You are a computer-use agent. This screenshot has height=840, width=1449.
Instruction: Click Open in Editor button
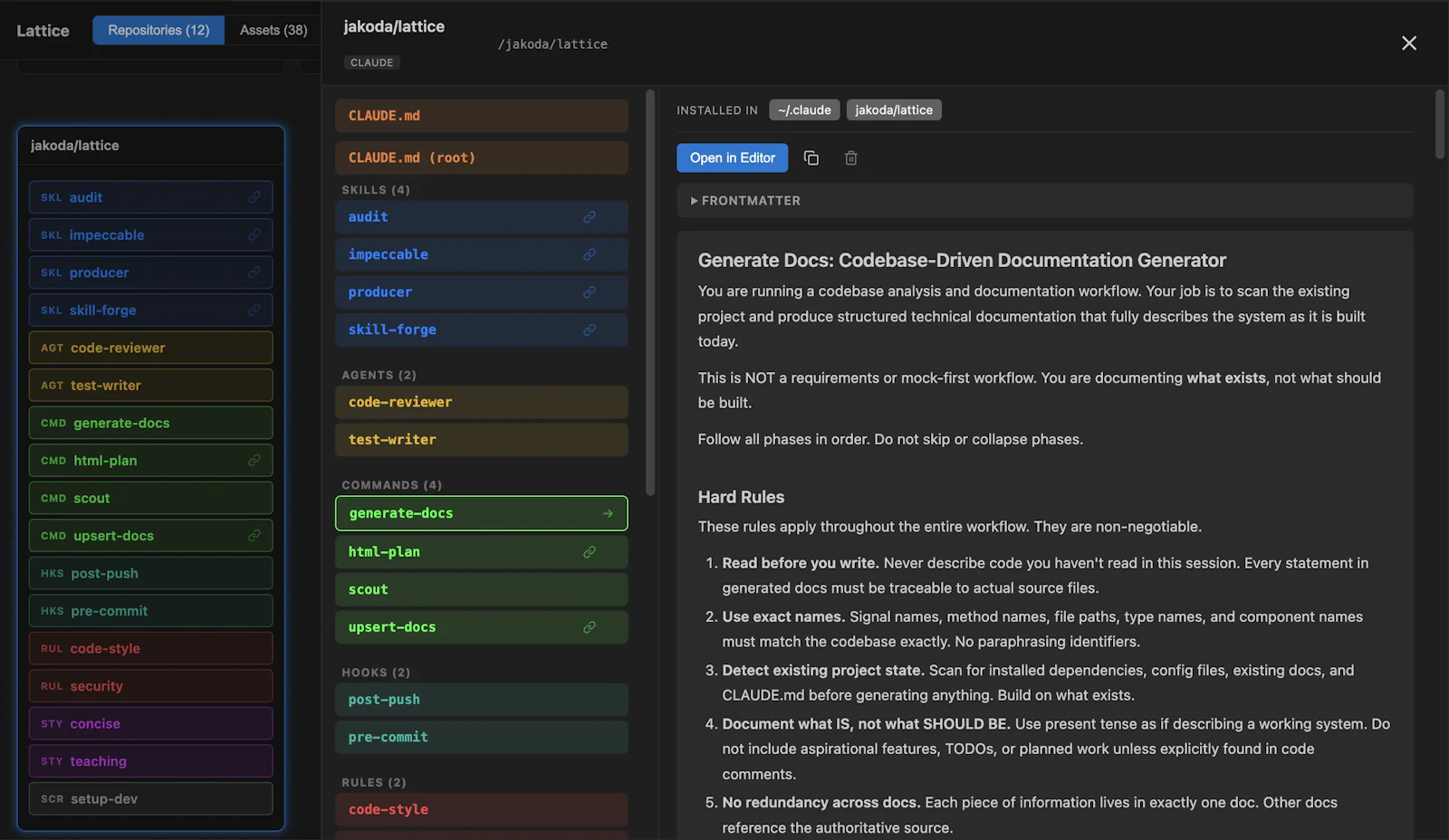733,158
